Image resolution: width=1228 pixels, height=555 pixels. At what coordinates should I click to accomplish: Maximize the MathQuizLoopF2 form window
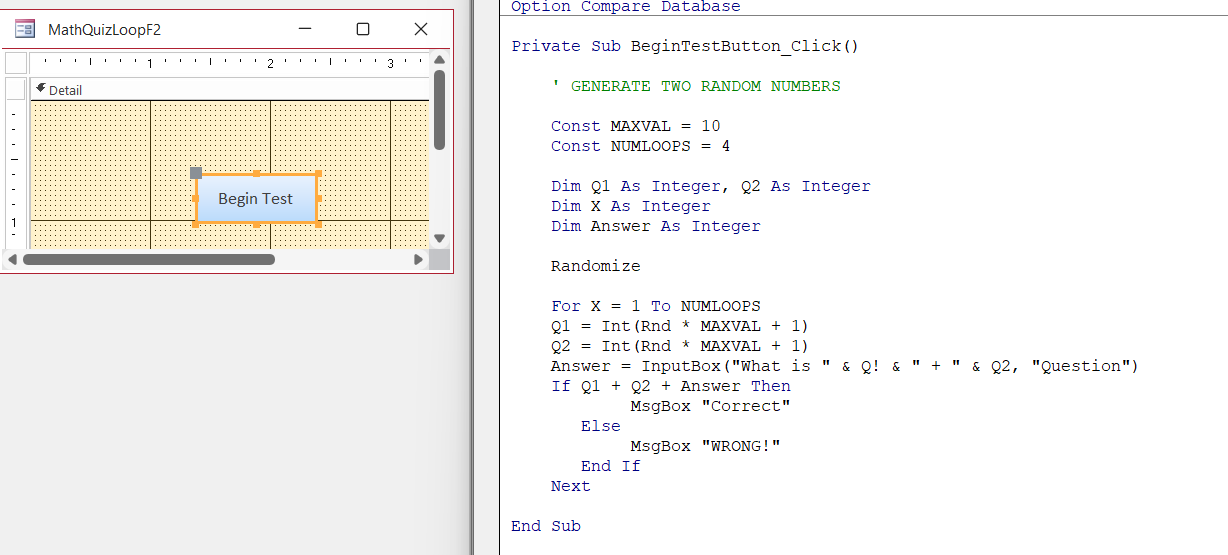(x=363, y=29)
